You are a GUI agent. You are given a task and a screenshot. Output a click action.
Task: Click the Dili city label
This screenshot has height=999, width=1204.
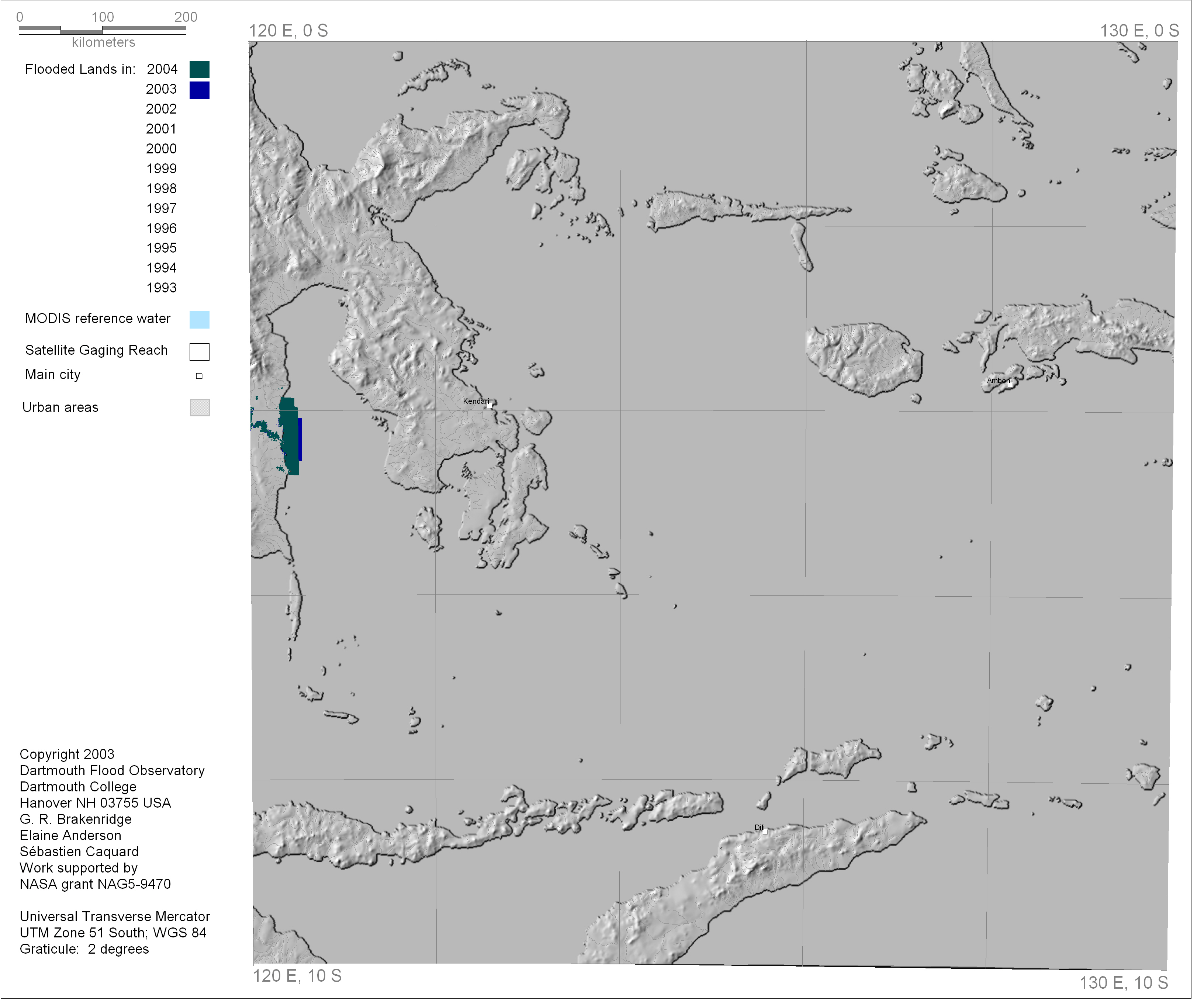[x=759, y=828]
